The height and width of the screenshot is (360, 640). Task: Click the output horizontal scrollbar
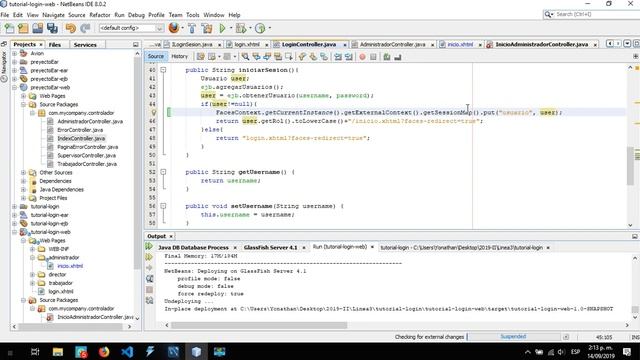tap(259, 325)
